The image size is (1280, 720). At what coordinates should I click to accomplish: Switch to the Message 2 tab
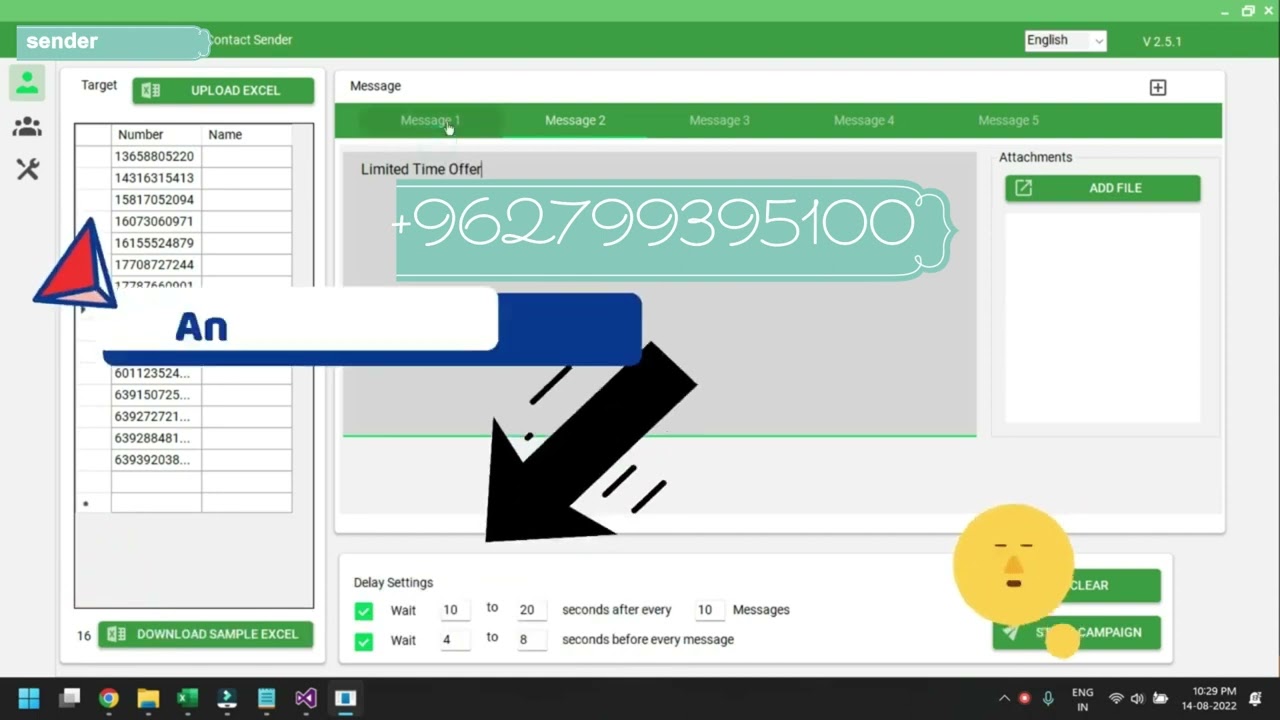point(575,120)
